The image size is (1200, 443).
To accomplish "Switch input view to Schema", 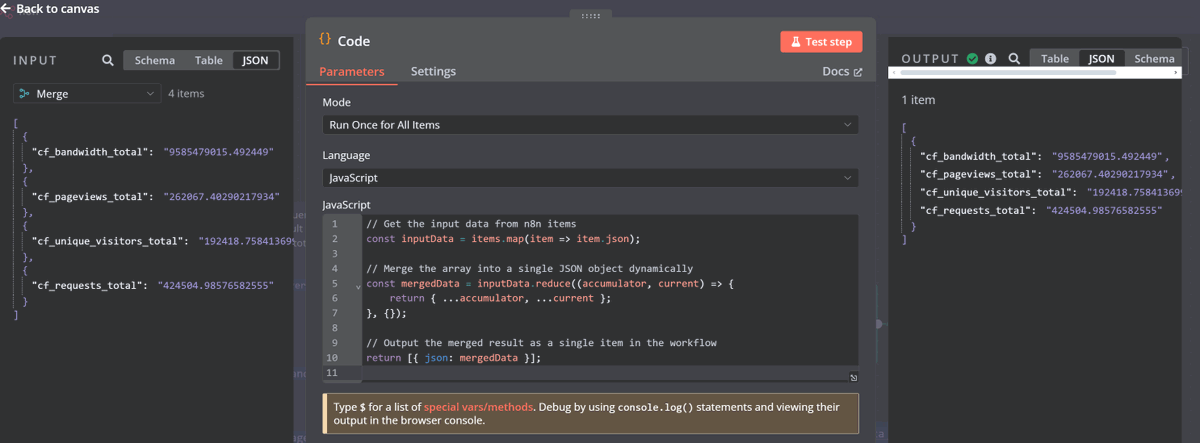I will (154, 60).
